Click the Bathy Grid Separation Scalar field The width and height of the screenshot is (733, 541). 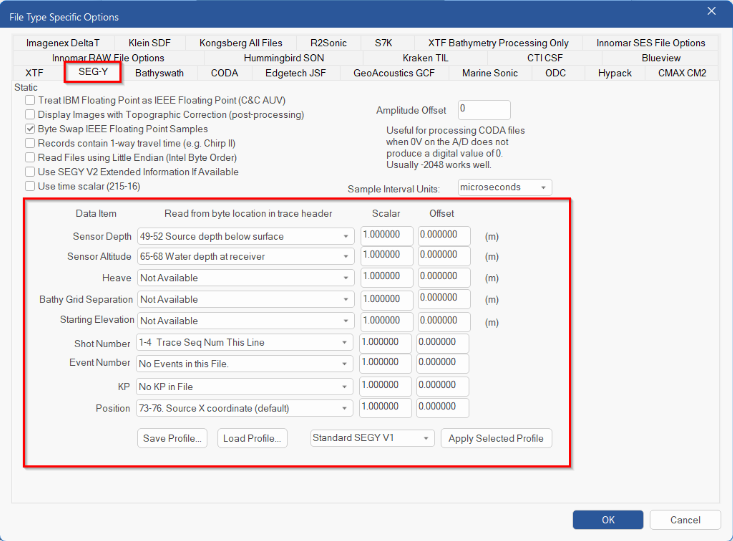pos(387,300)
